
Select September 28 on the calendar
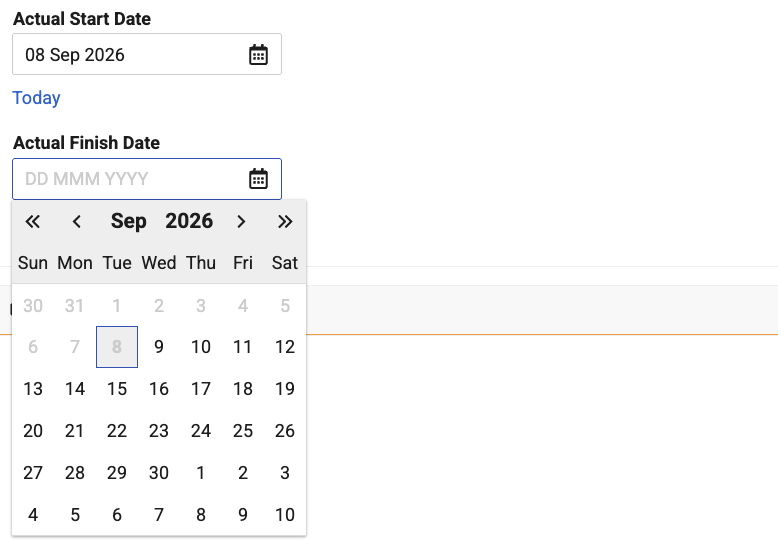[75, 473]
